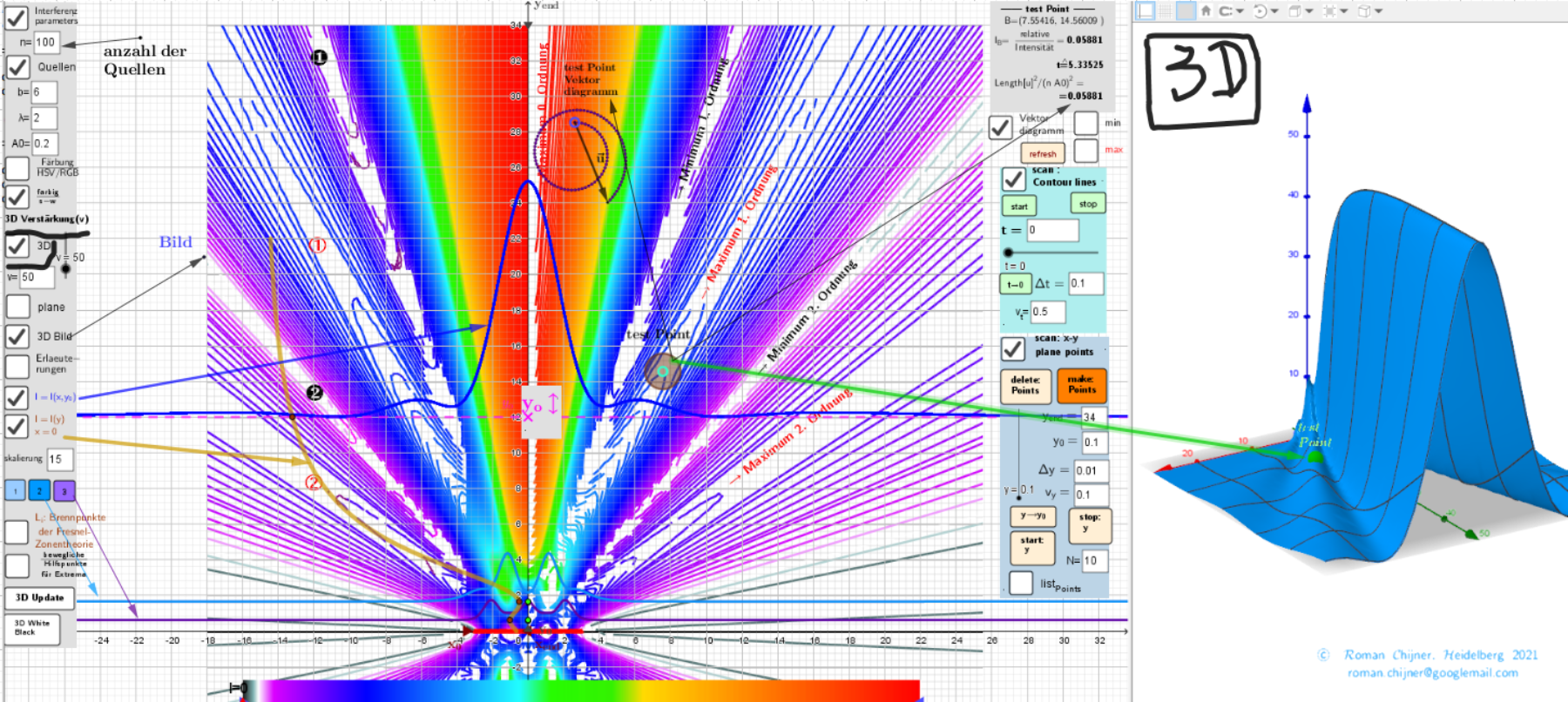
Task: Click the rotate view play icon
Action: [1260, 10]
